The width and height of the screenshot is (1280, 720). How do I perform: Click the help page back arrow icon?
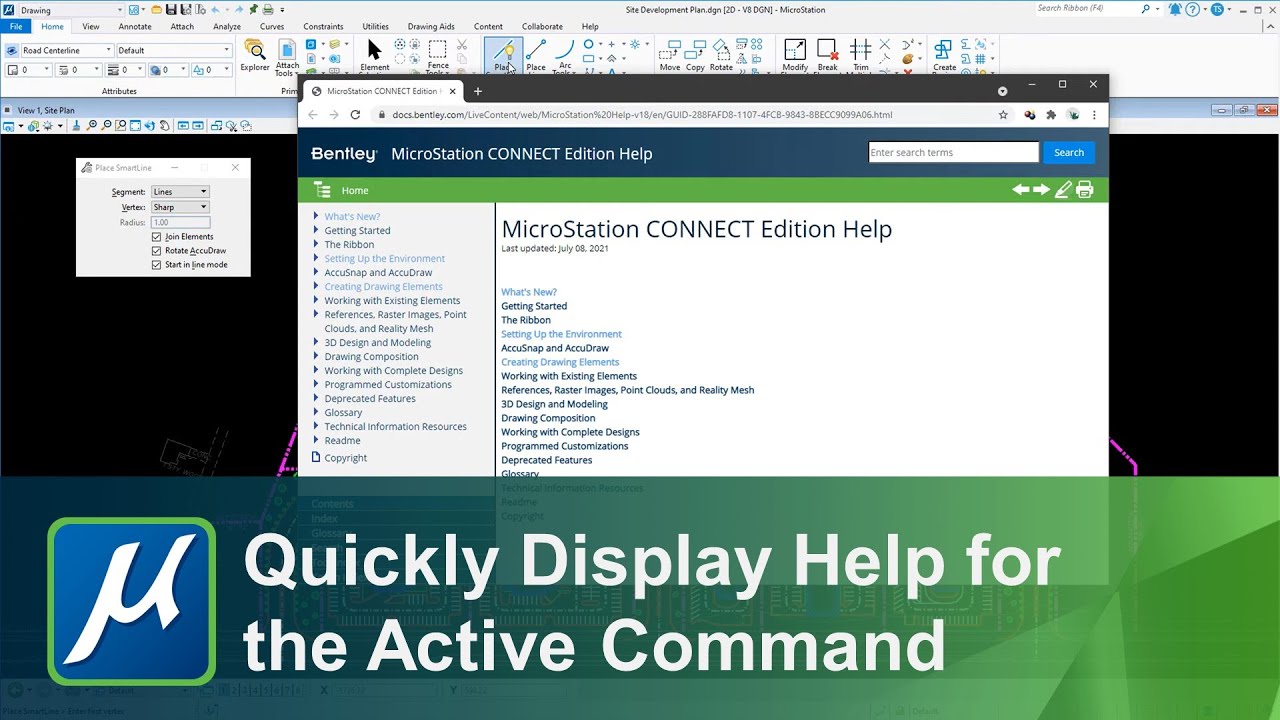pyautogui.click(x=1020, y=190)
